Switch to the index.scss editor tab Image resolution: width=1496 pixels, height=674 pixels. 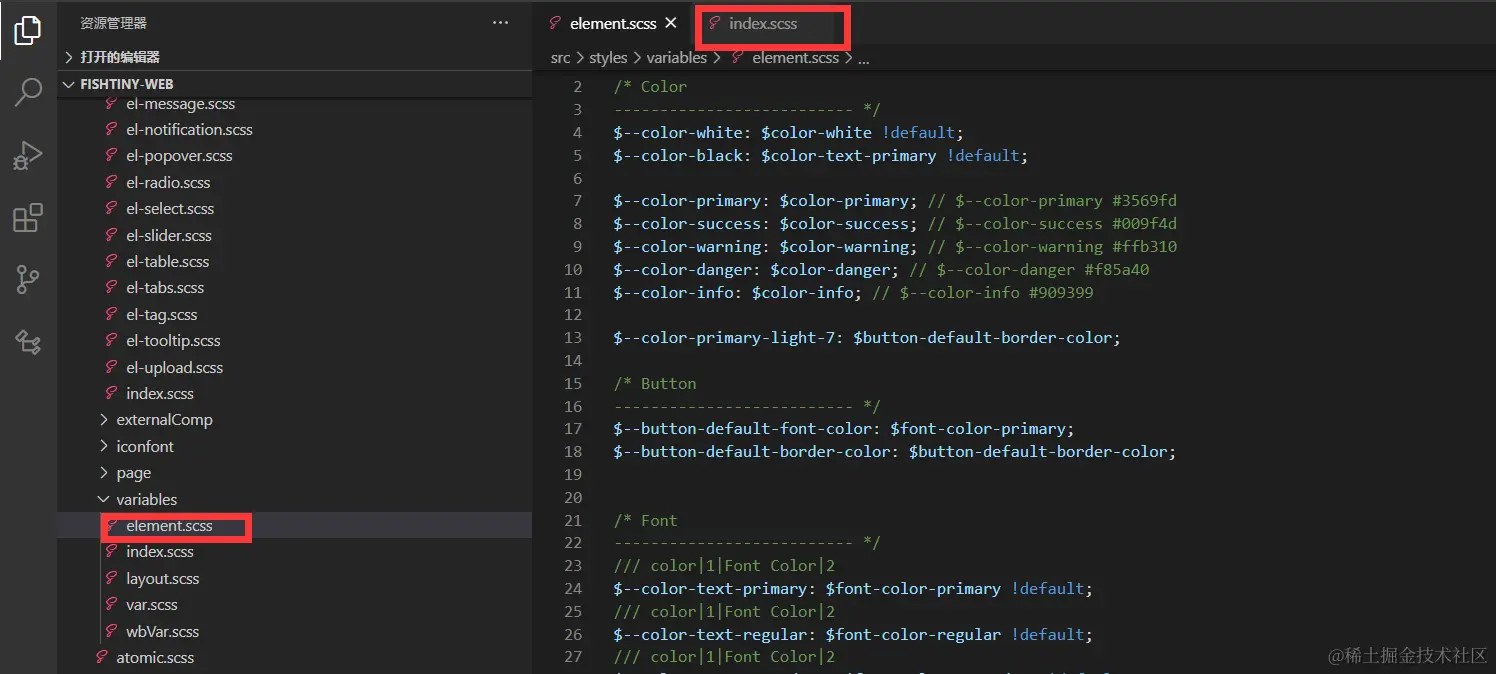(763, 23)
